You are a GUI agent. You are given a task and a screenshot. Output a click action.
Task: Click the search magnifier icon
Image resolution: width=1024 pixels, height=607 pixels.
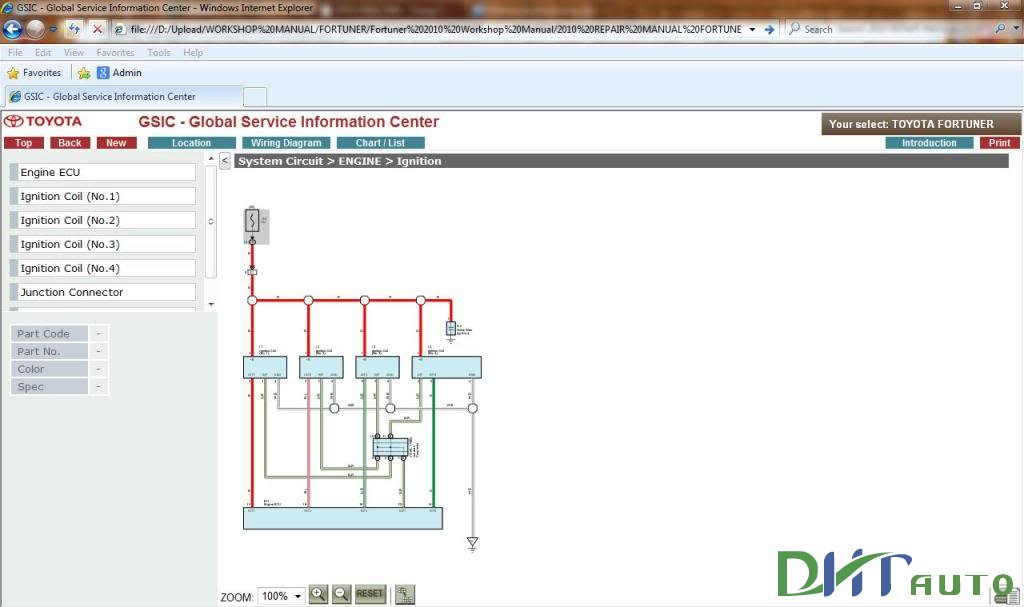(1000, 29)
